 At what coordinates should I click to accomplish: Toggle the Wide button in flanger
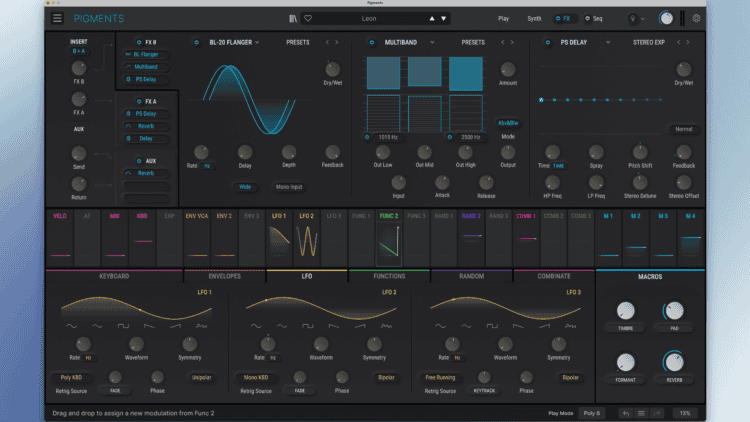coord(245,187)
